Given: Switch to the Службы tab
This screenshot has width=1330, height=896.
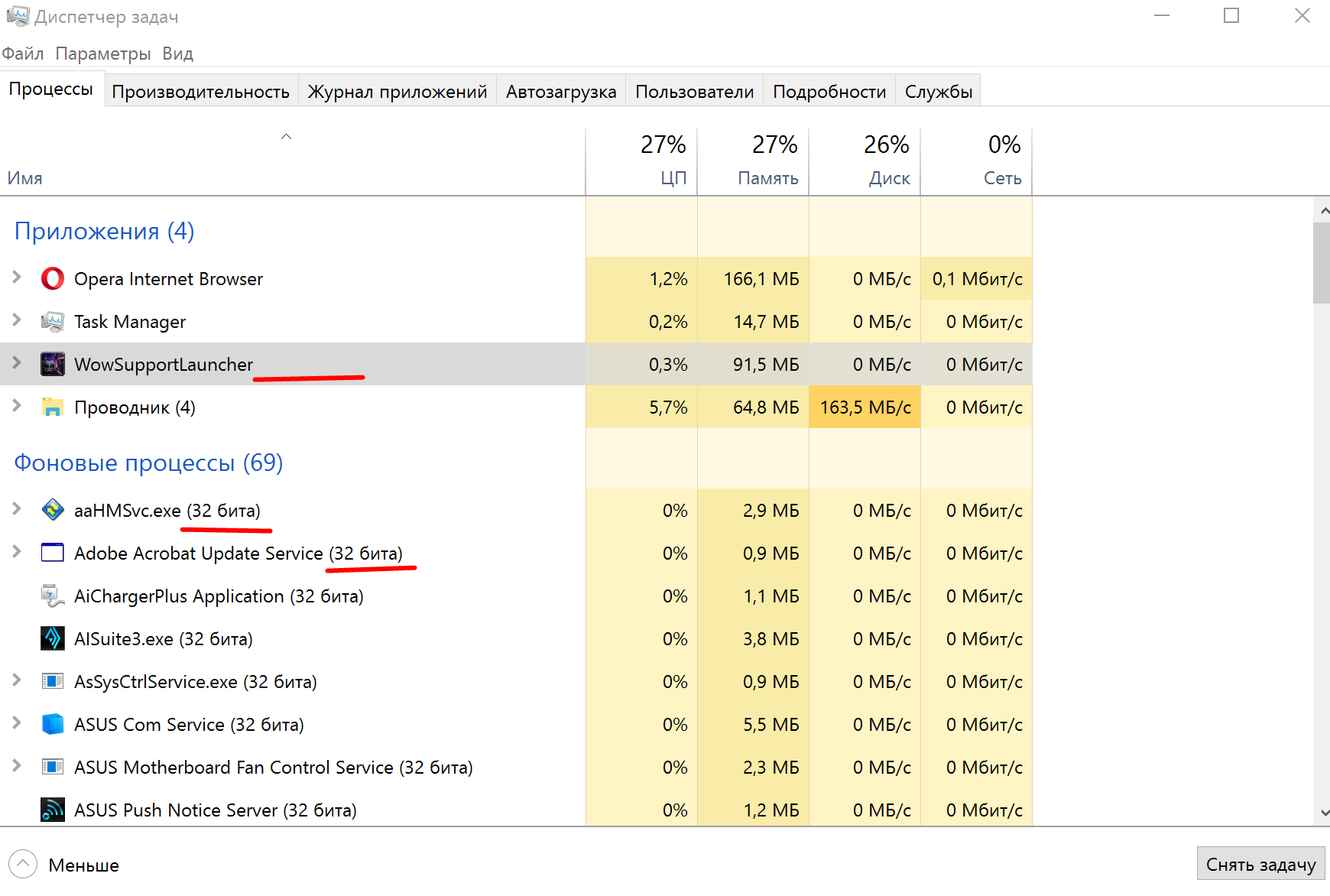Looking at the screenshot, I should pyautogui.click(x=939, y=92).
